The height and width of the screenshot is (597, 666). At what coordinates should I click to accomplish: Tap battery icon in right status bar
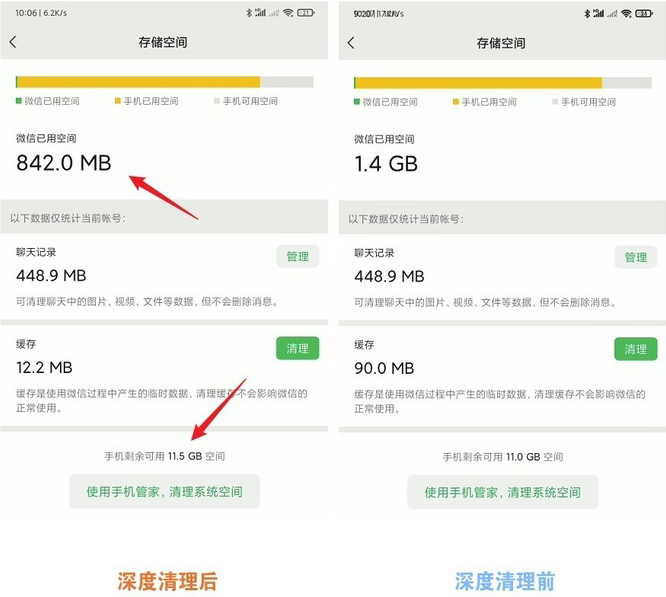click(x=644, y=14)
